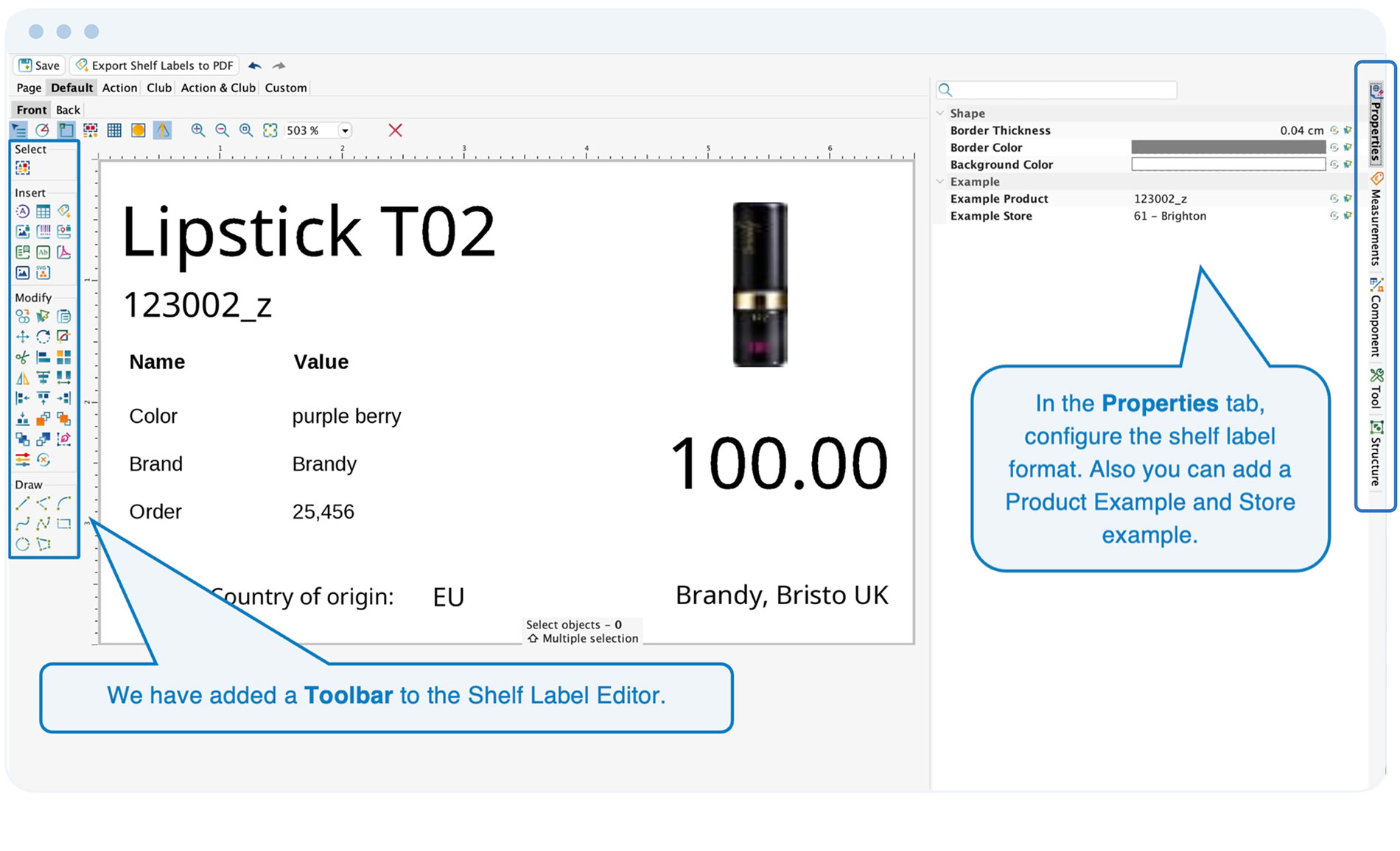Toggle the tree list view button

tap(18, 130)
